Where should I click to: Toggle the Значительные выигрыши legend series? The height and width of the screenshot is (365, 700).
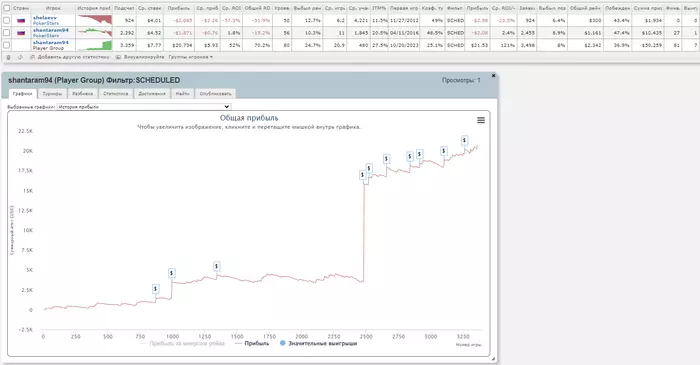point(318,344)
